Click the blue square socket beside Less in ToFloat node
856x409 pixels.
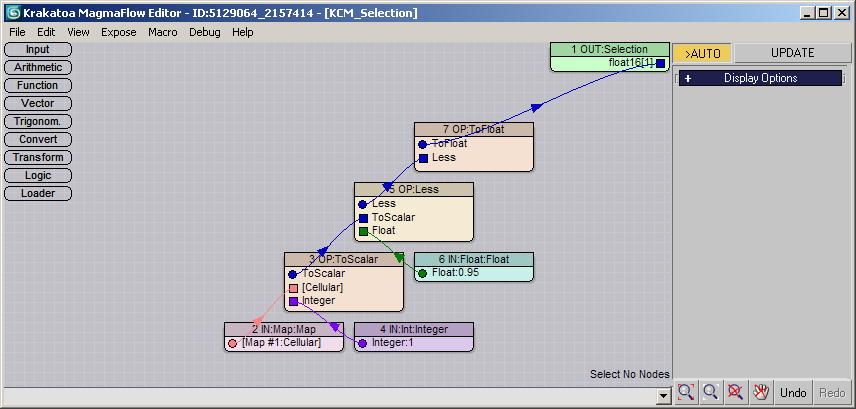pos(423,158)
